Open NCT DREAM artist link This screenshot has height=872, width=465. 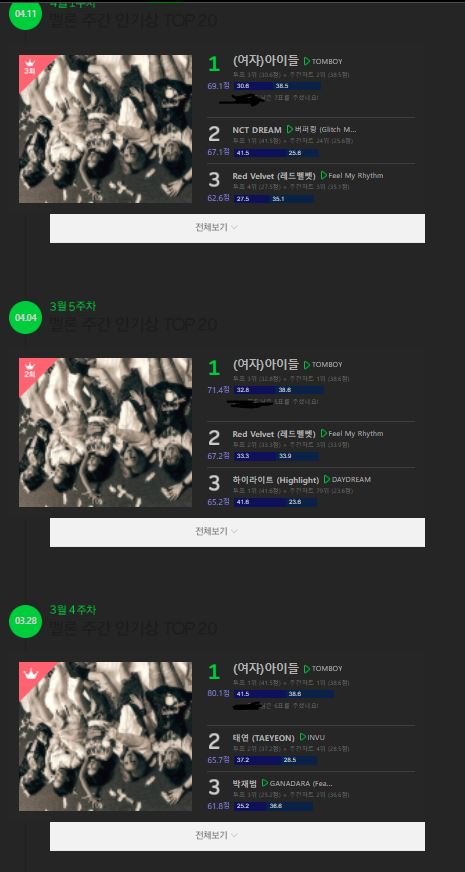click(x=257, y=130)
